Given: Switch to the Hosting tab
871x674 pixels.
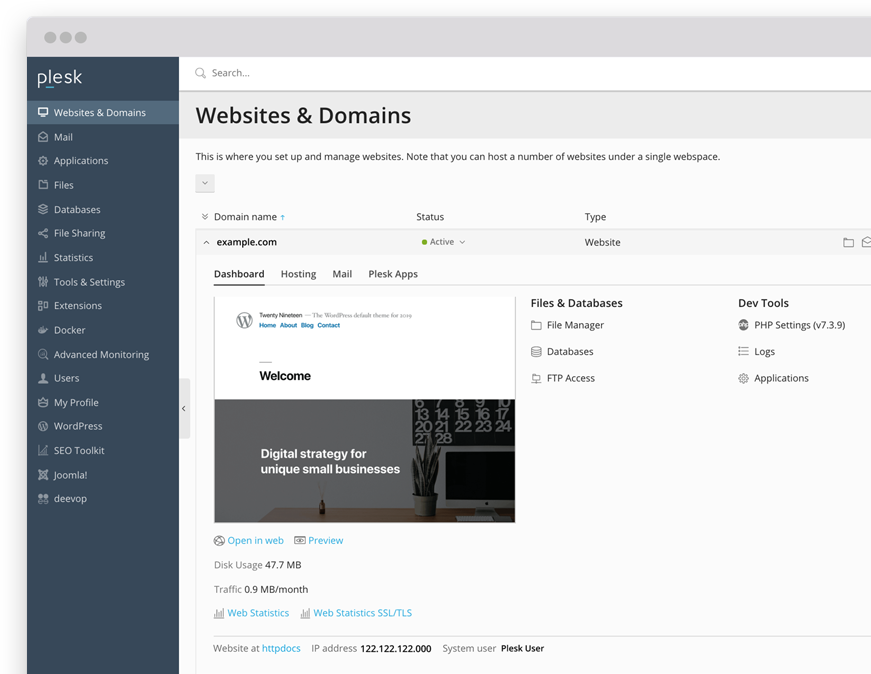Looking at the screenshot, I should [298, 274].
